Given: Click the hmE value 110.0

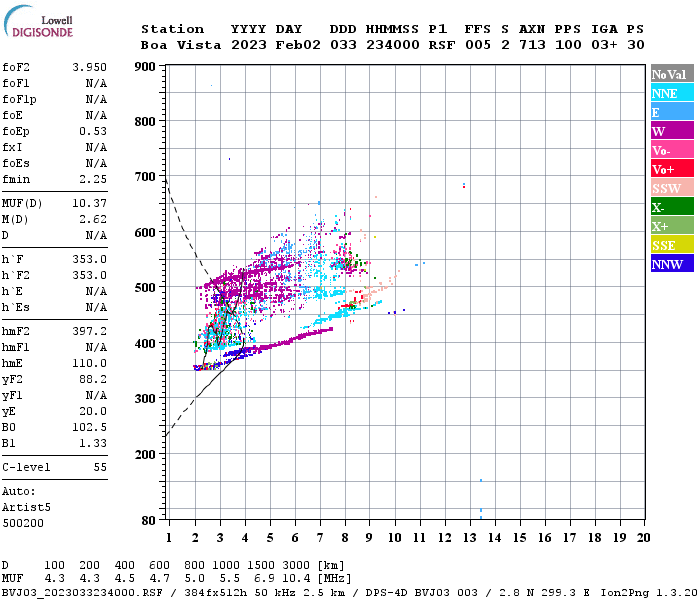Looking at the screenshot, I should pyautogui.click(x=89, y=363).
